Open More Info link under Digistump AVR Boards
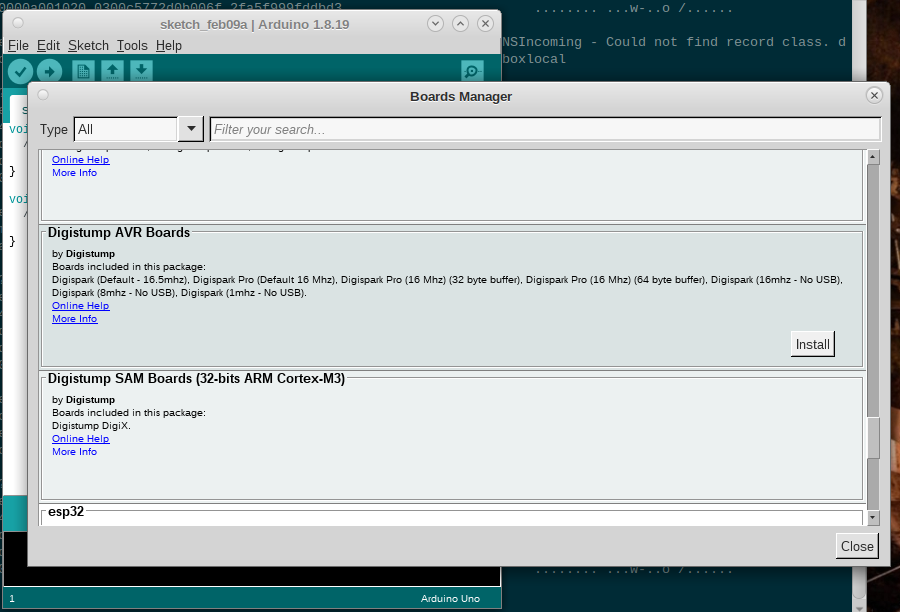 tap(75, 319)
